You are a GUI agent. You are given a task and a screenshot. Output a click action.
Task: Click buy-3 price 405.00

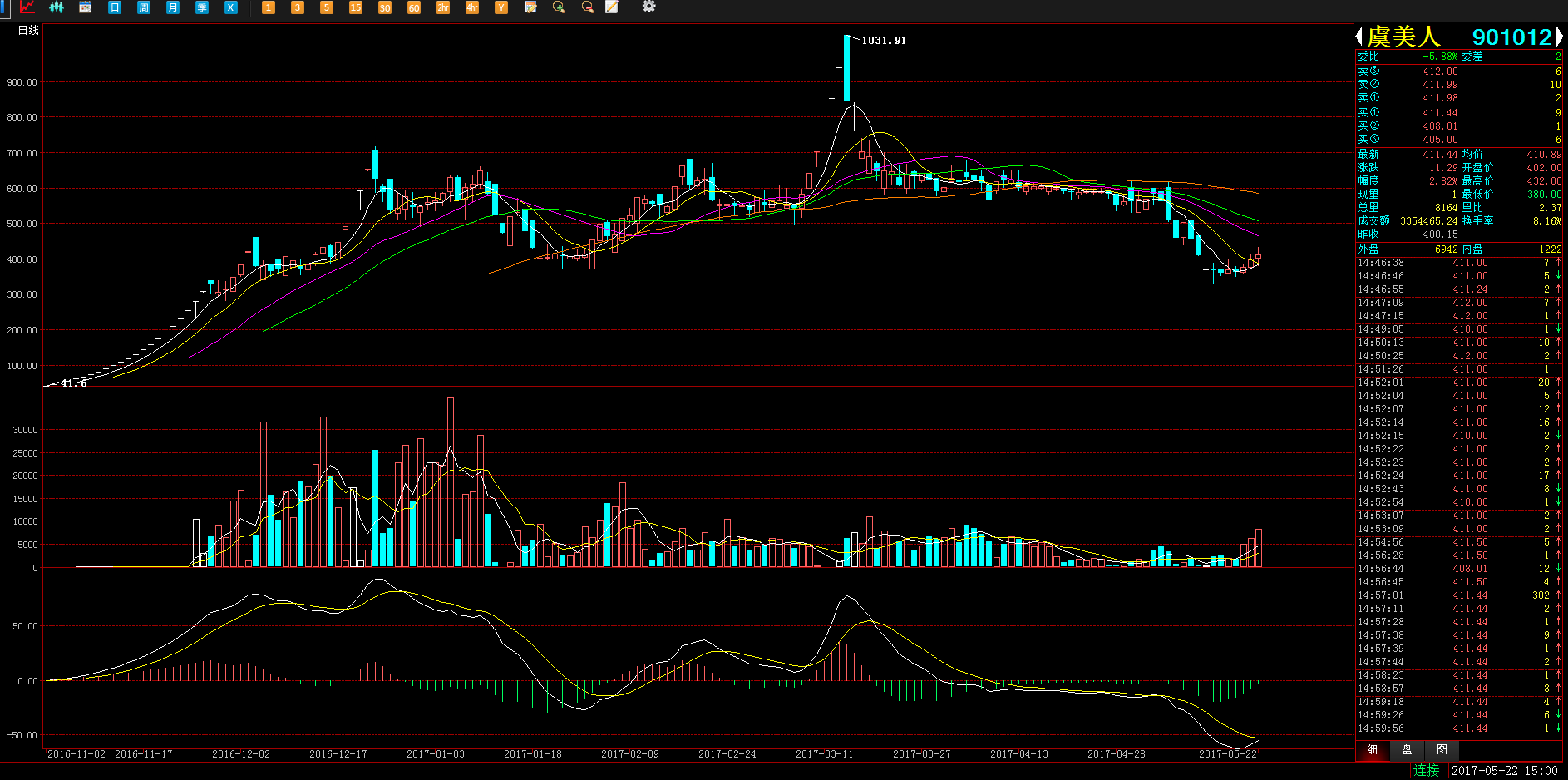(x=1440, y=140)
